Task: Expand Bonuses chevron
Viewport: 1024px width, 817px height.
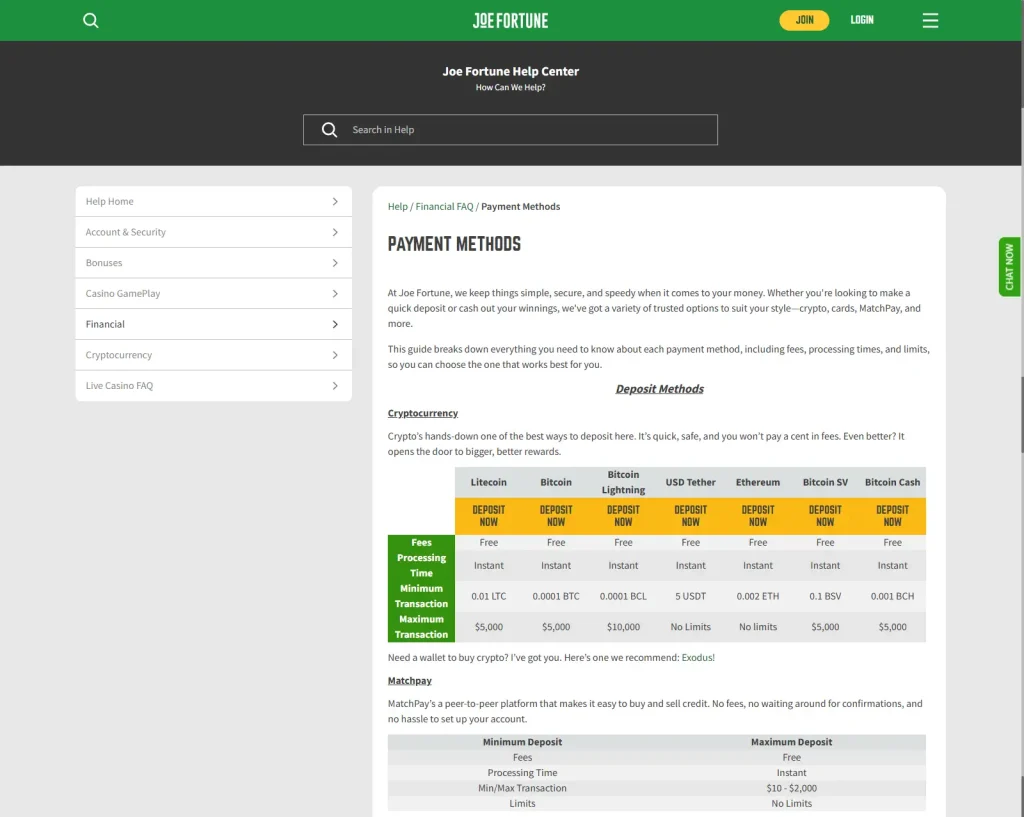Action: pos(335,263)
